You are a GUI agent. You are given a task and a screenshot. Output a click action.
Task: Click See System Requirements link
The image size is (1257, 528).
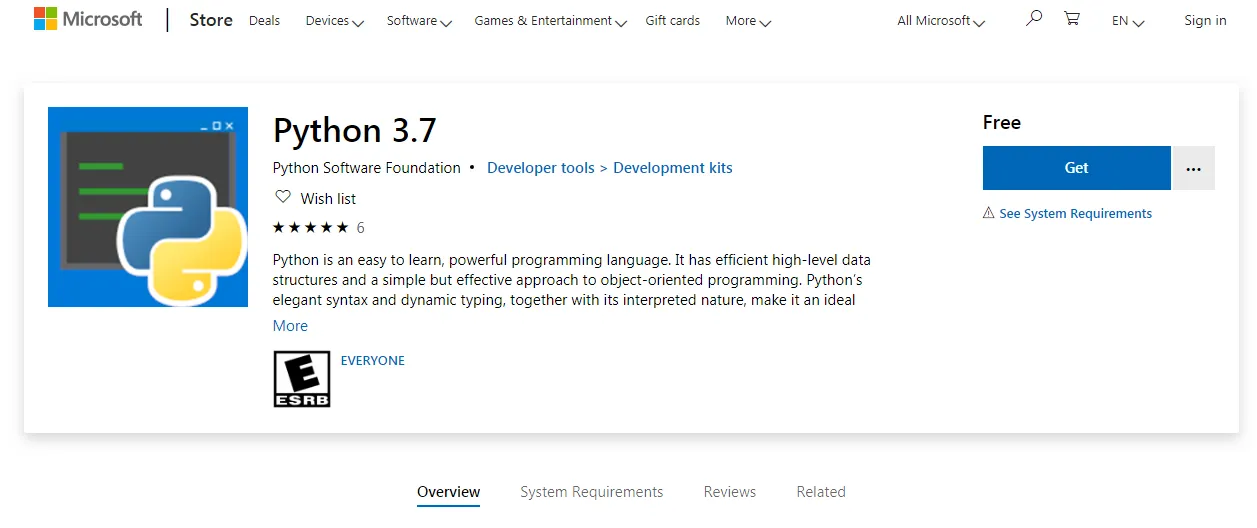click(1076, 213)
